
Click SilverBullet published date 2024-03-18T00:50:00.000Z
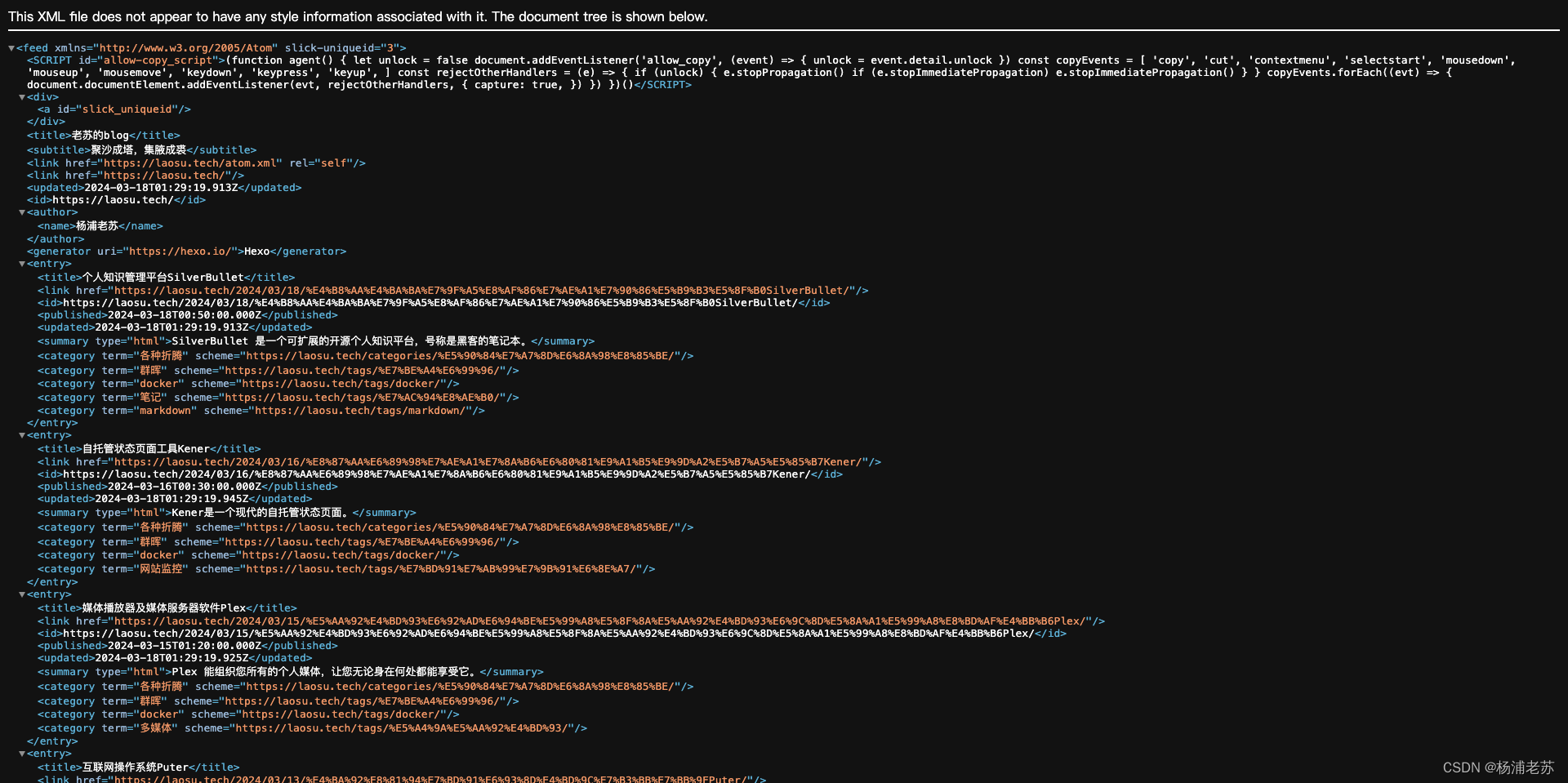(x=185, y=315)
